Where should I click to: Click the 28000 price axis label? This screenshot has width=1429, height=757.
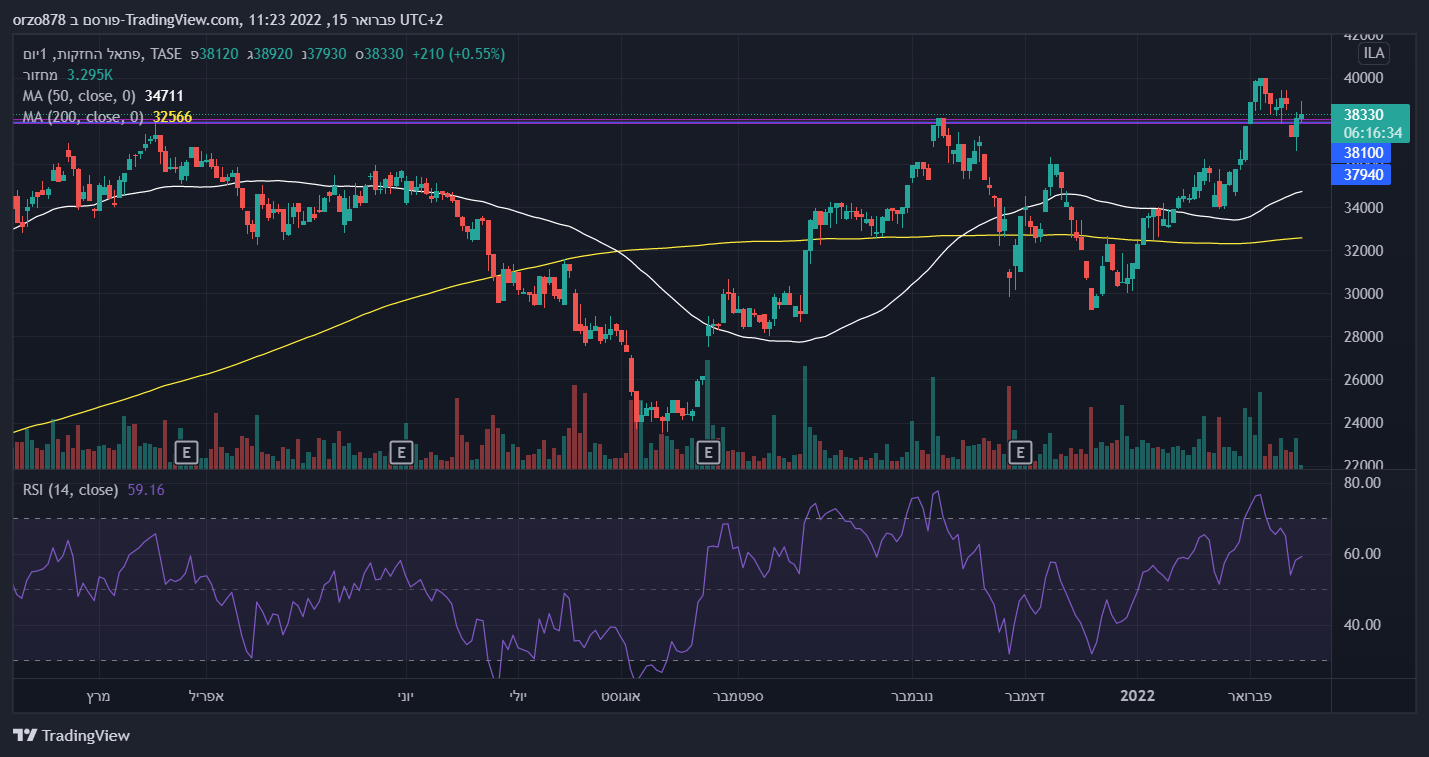(1363, 337)
